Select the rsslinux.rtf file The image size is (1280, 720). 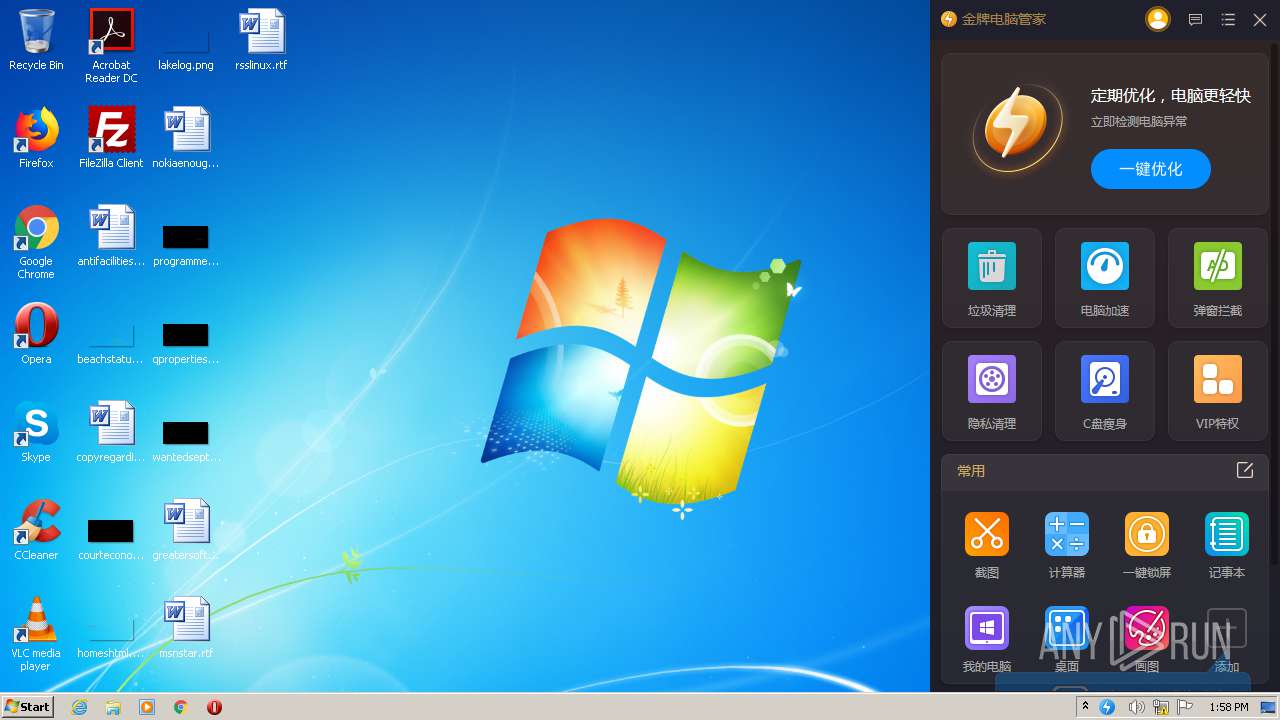pos(261,40)
